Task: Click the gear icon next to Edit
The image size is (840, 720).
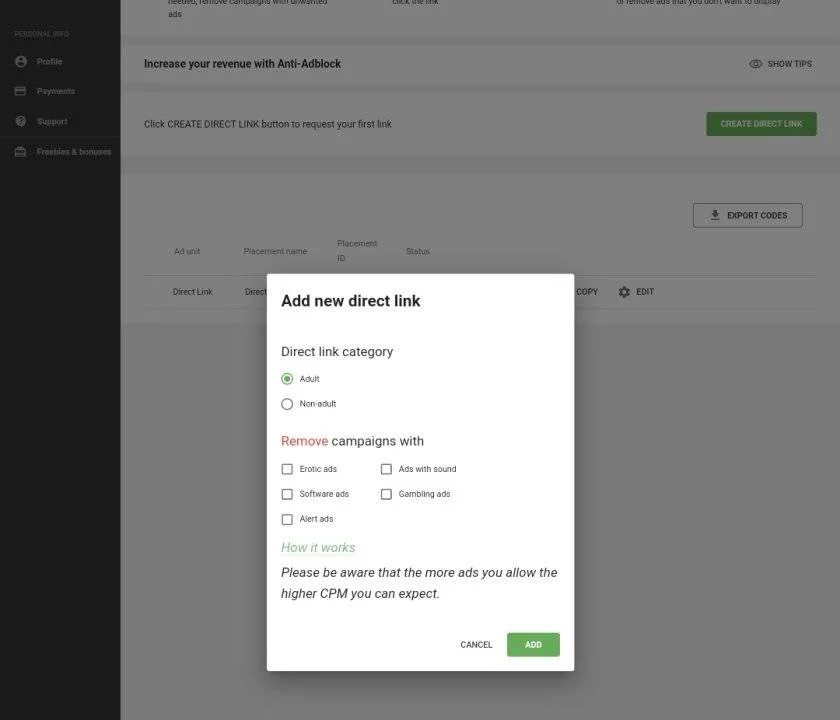Action: click(x=624, y=292)
